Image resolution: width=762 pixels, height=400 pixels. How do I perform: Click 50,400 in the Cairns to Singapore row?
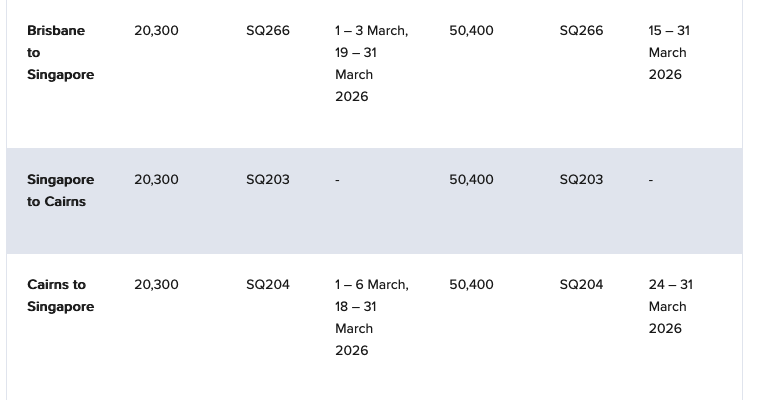(471, 284)
